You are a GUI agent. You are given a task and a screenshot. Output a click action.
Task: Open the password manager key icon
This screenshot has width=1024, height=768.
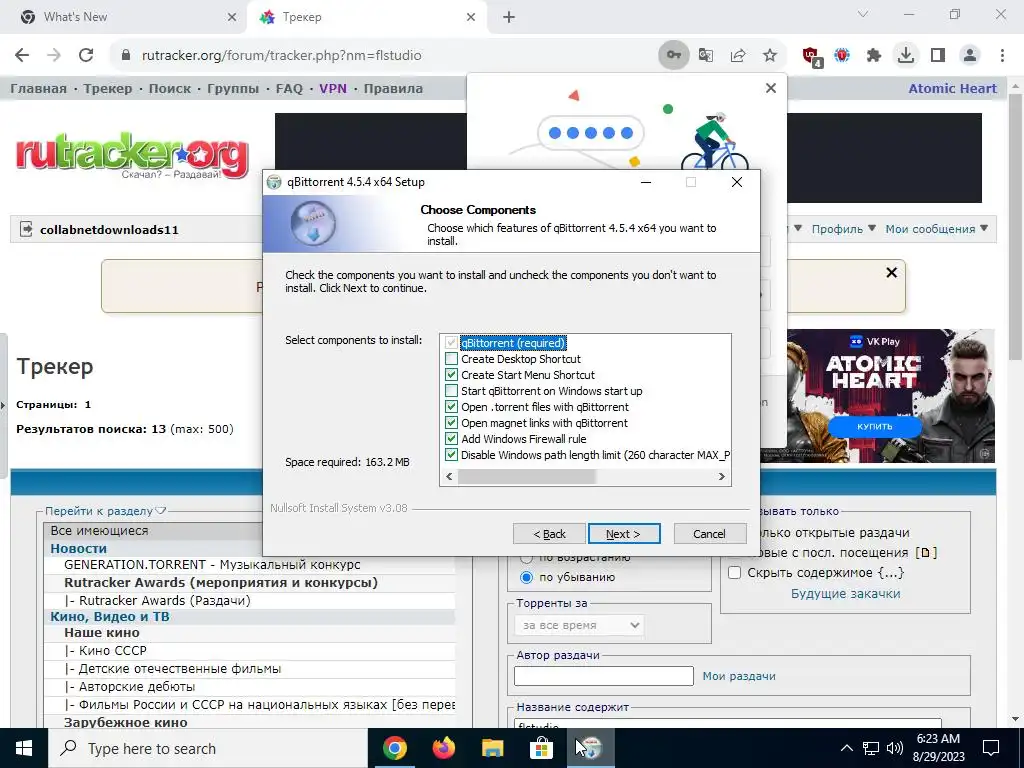click(673, 56)
